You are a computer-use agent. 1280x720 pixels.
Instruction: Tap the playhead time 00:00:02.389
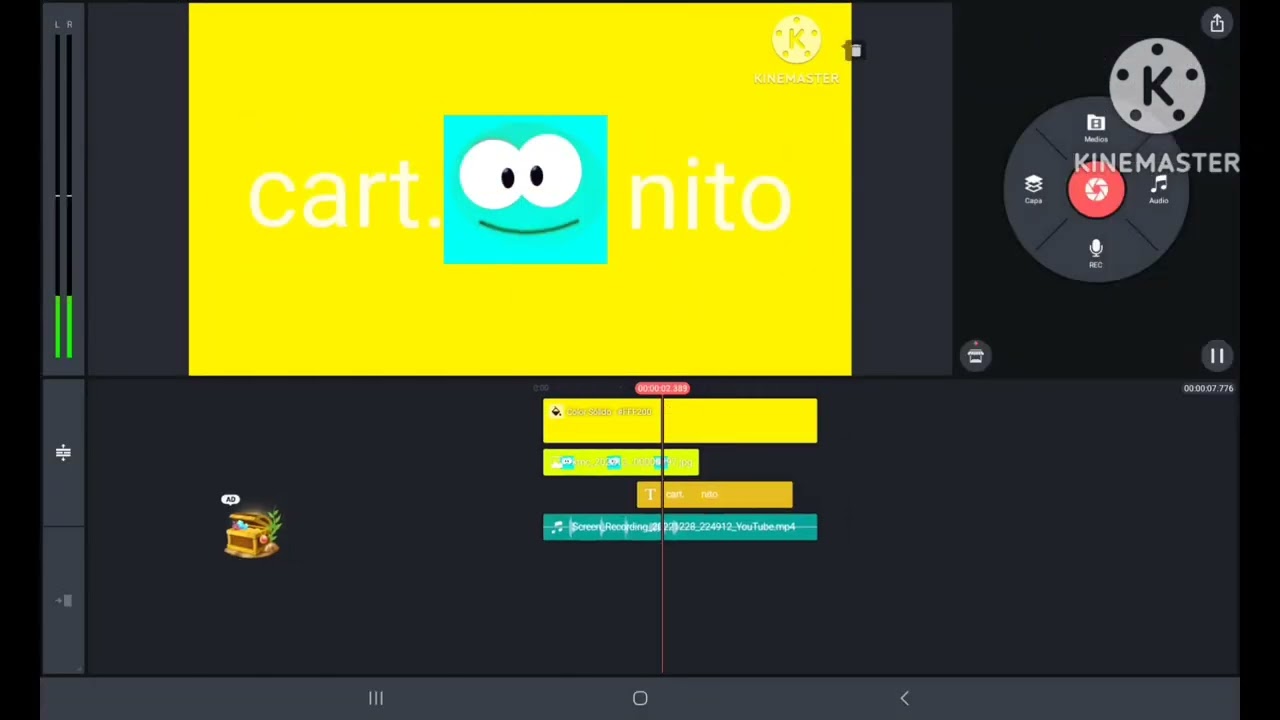click(x=662, y=388)
